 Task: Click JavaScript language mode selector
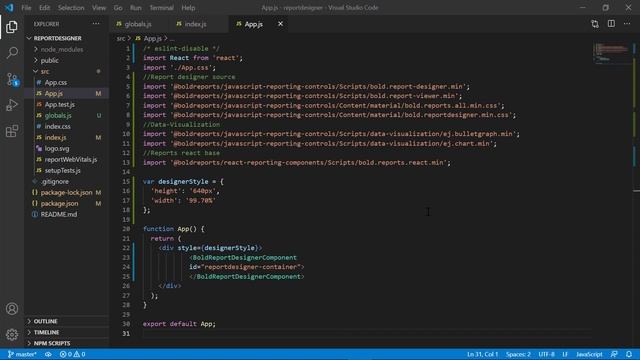point(589,354)
